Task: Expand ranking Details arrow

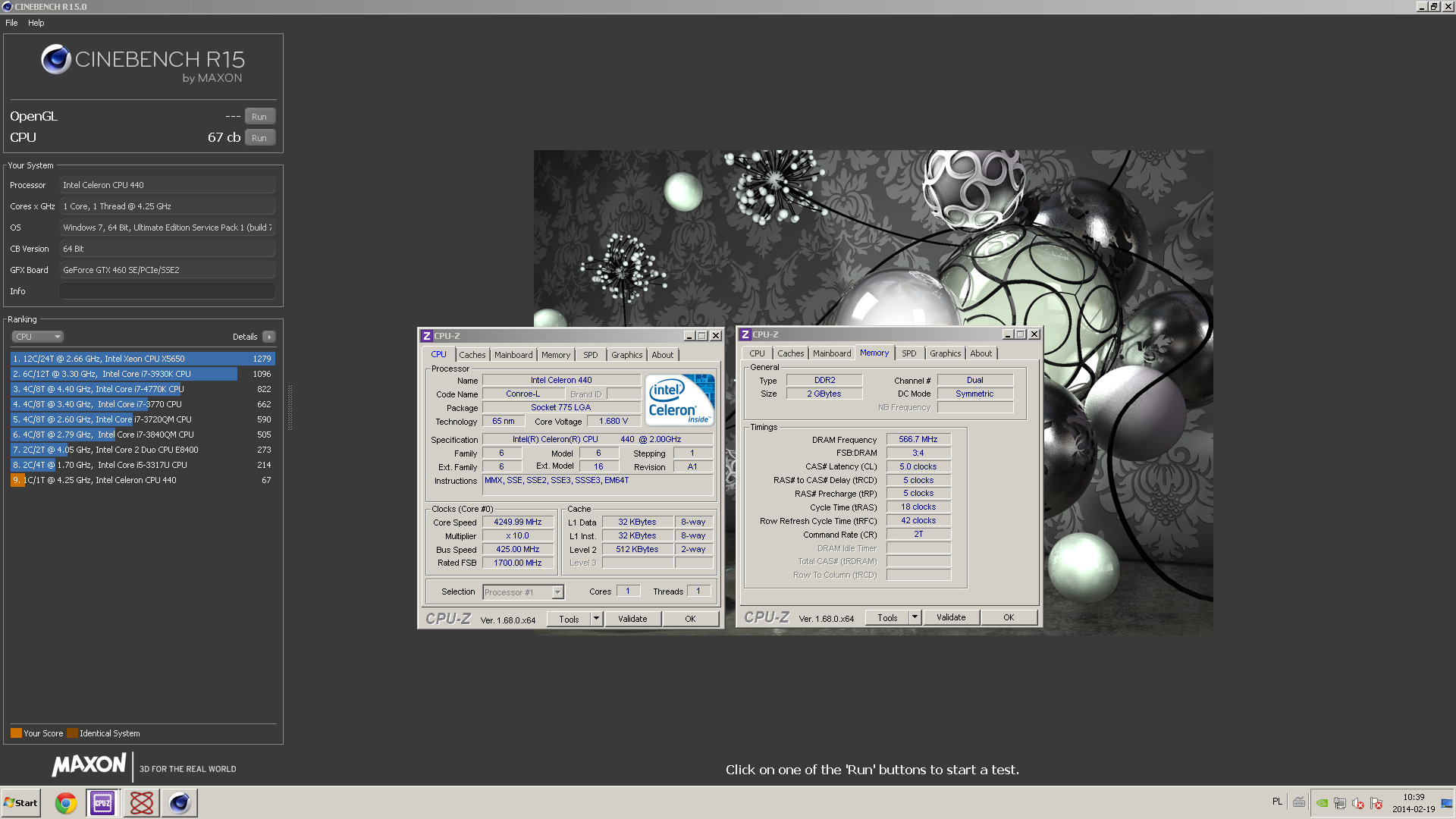Action: pyautogui.click(x=269, y=337)
